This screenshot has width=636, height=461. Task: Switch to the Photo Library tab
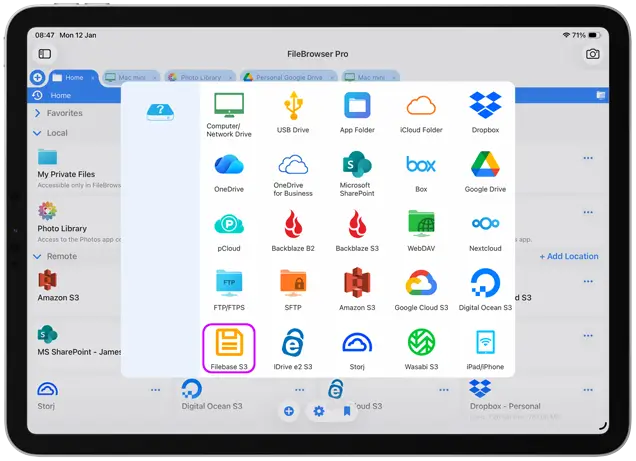tap(201, 77)
